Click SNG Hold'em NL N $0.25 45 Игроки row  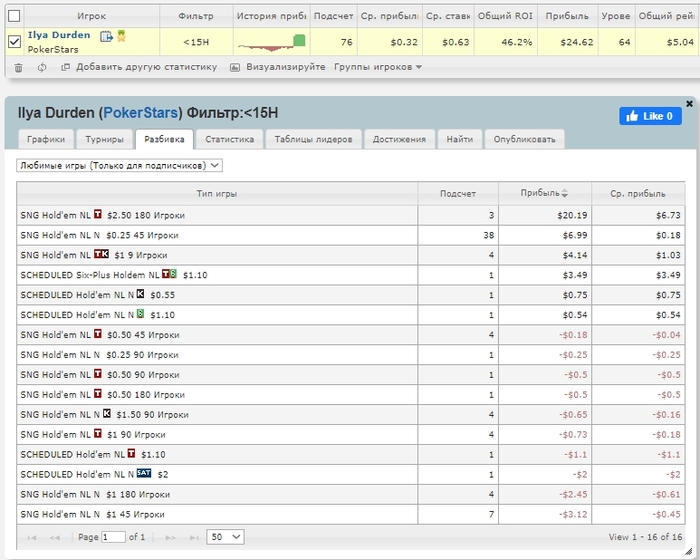pos(350,235)
